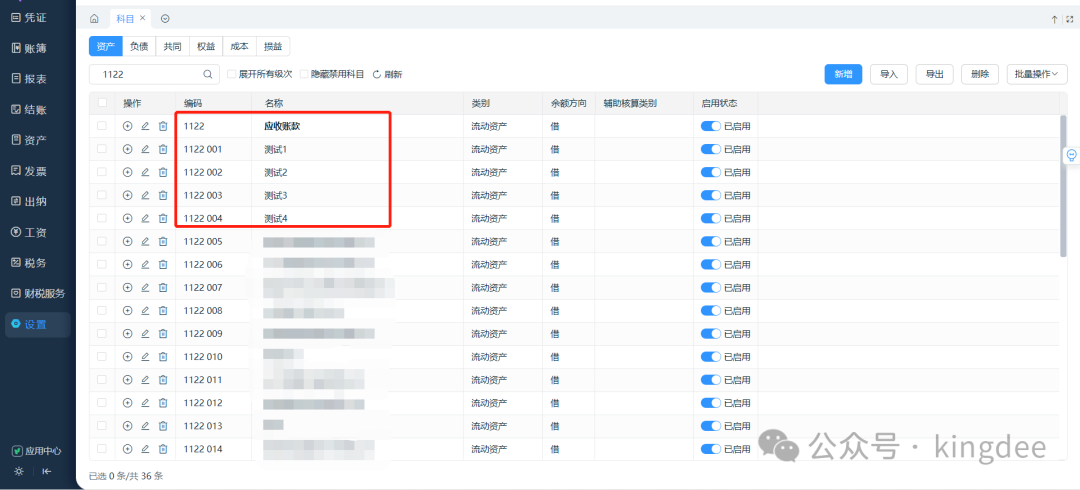
Task: Open 凭证 in the left sidebar
Action: click(35, 17)
